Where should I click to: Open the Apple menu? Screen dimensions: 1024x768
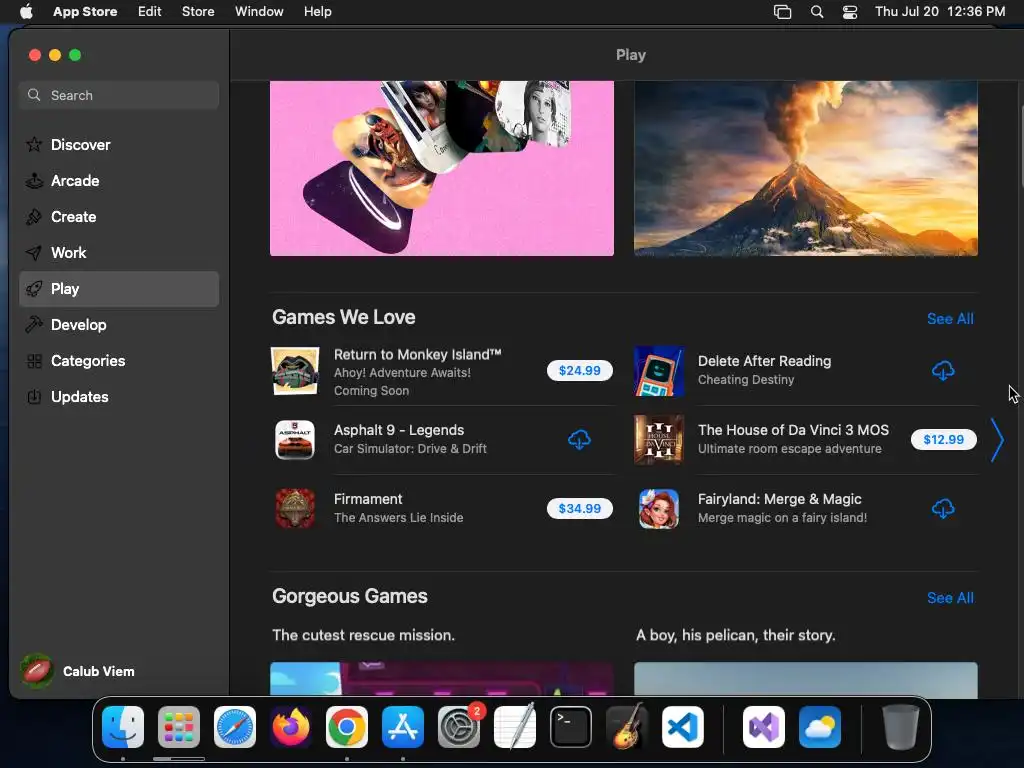click(x=26, y=12)
